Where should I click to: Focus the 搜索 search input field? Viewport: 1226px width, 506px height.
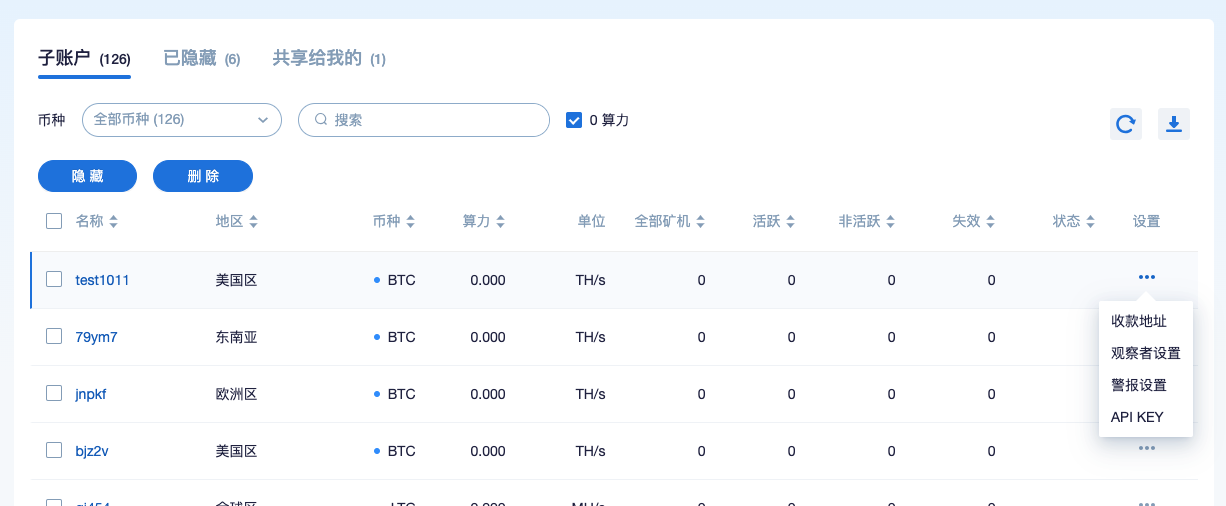pyautogui.click(x=424, y=120)
